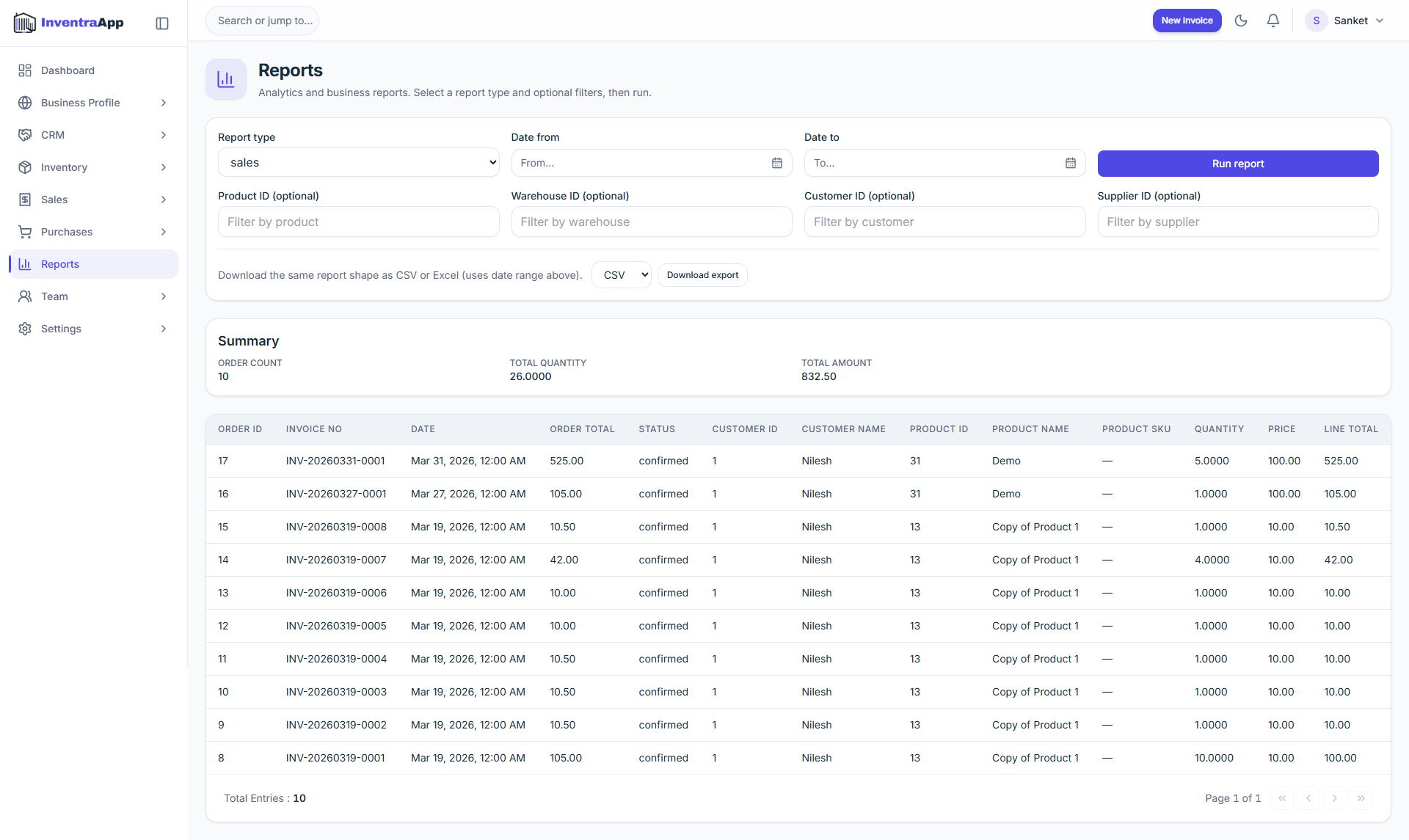The height and width of the screenshot is (840, 1409).
Task: Open Inventory sidebar item
Action: (94, 167)
